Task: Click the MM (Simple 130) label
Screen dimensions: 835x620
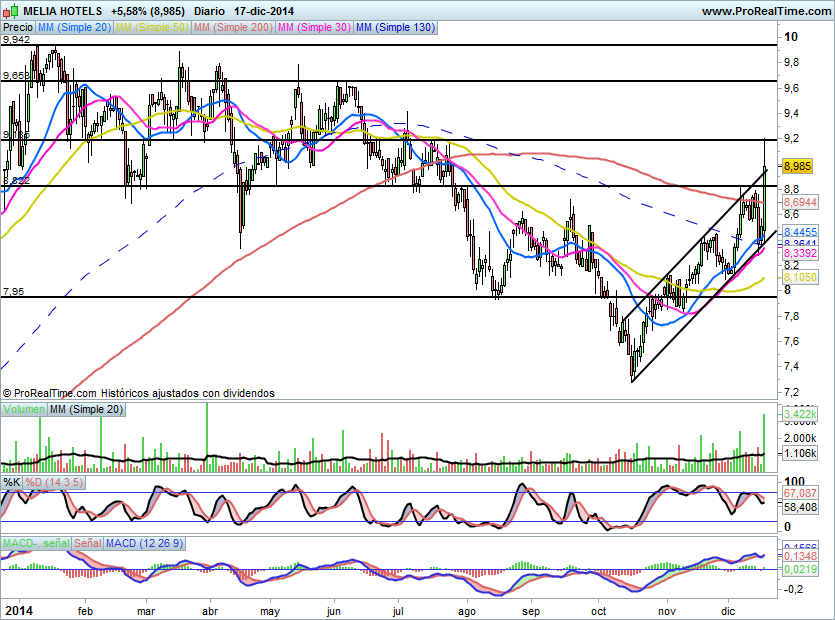Action: (395, 27)
